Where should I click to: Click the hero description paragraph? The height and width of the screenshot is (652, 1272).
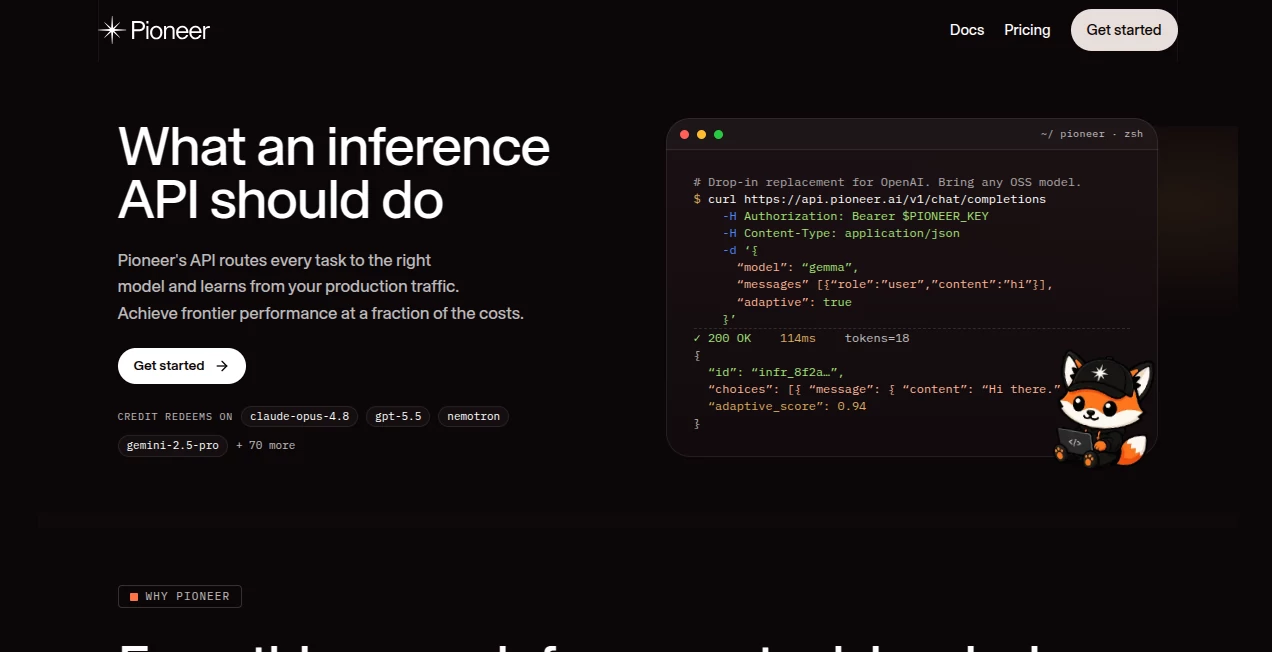pos(321,287)
